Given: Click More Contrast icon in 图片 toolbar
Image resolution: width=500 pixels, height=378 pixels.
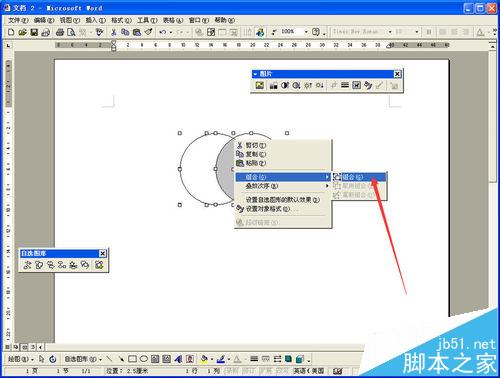Looking at the screenshot, I should coord(285,85).
